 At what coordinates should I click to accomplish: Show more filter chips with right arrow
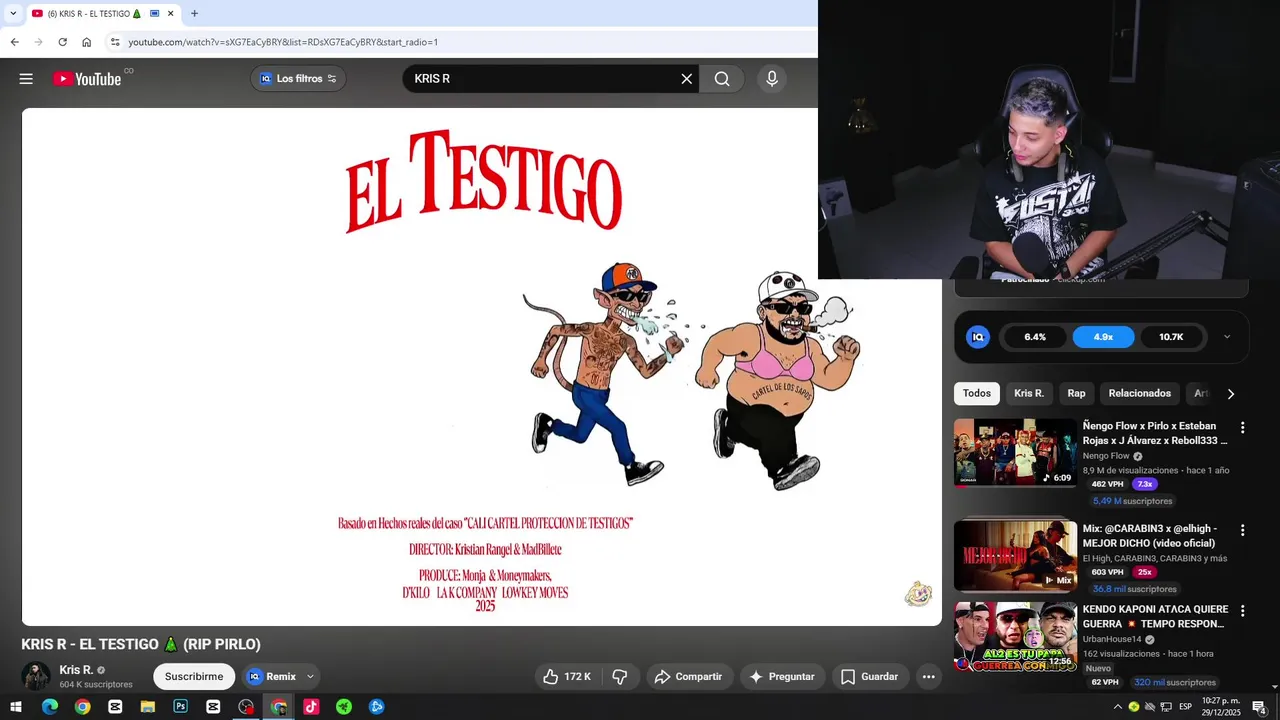[x=1230, y=394]
